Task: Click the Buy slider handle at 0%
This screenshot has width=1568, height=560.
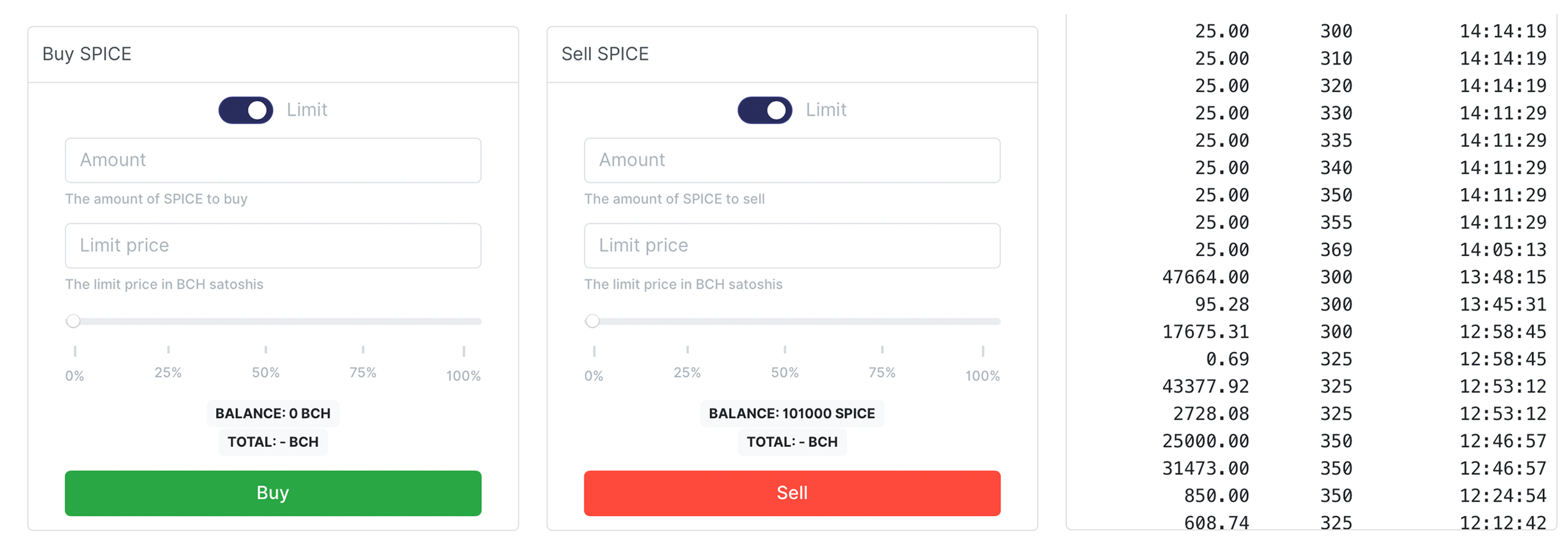Action: [x=74, y=321]
